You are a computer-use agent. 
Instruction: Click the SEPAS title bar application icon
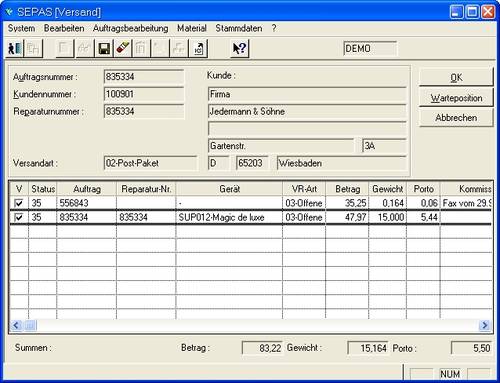point(9,12)
